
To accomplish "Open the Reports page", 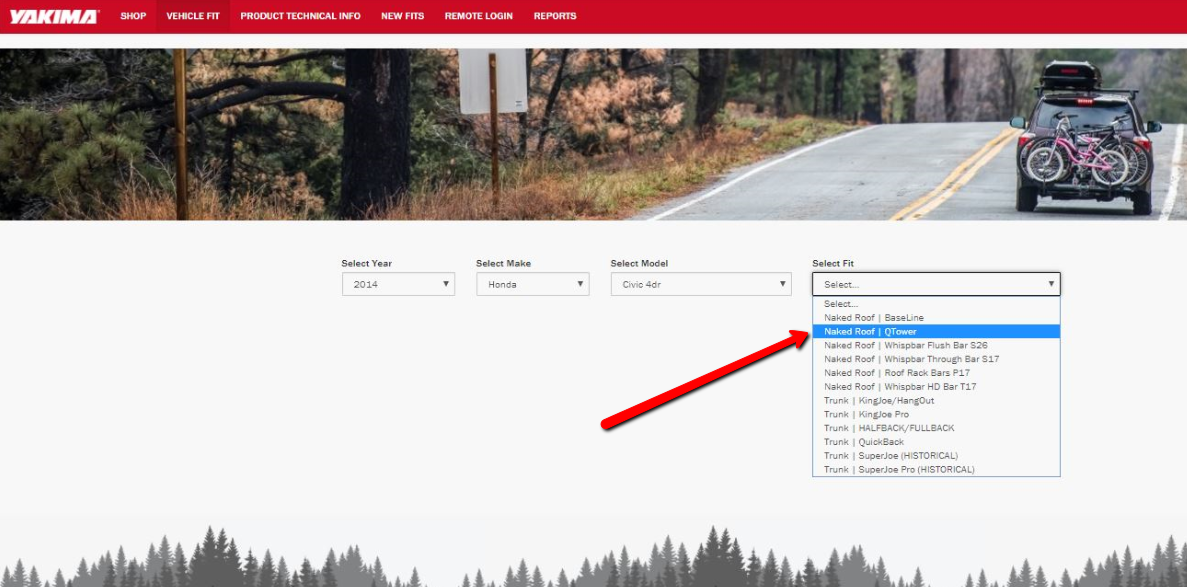I will tap(555, 16).
